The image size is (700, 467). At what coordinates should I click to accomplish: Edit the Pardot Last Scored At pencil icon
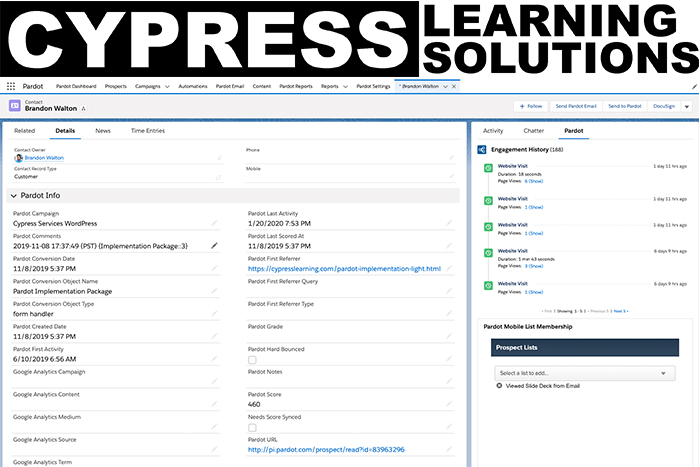coord(449,246)
